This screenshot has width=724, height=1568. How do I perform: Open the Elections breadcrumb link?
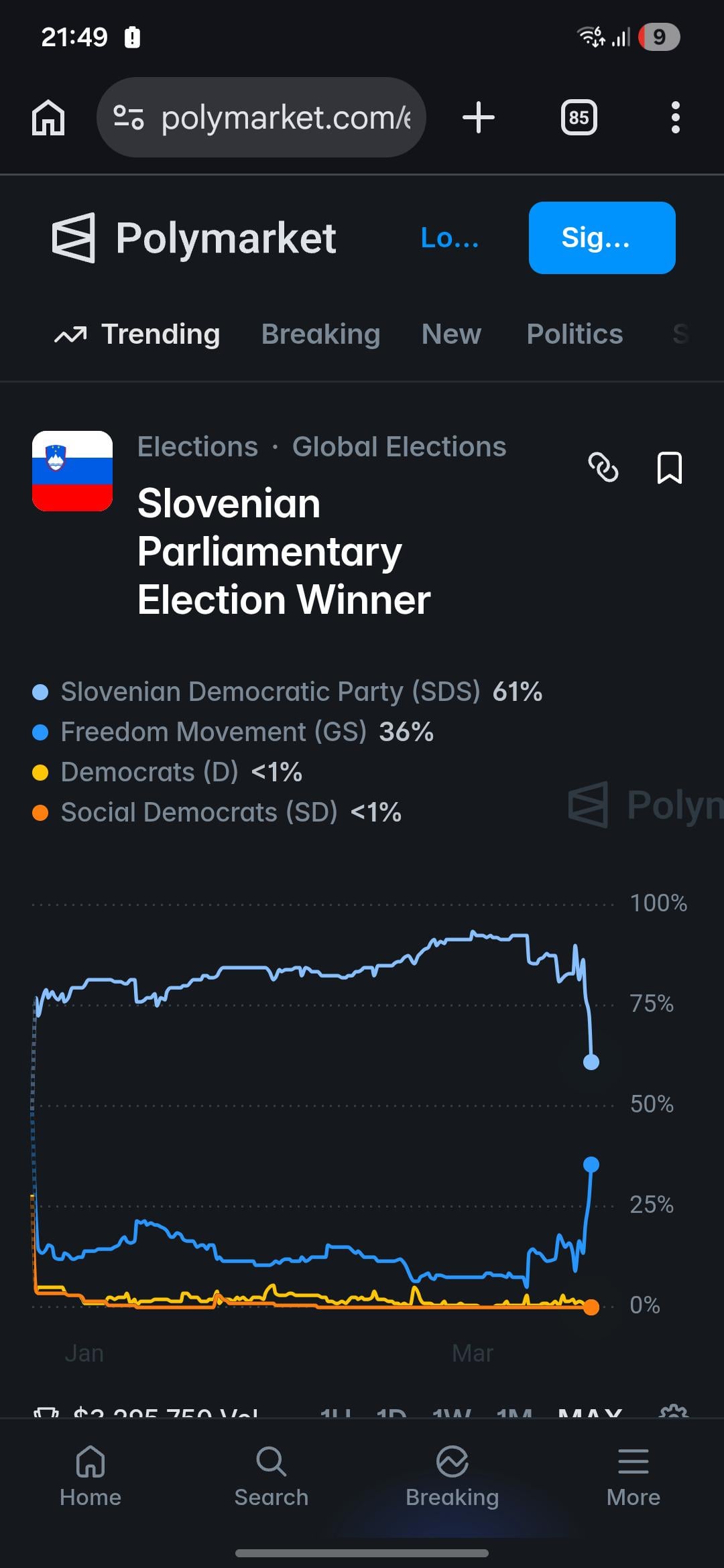point(198,447)
